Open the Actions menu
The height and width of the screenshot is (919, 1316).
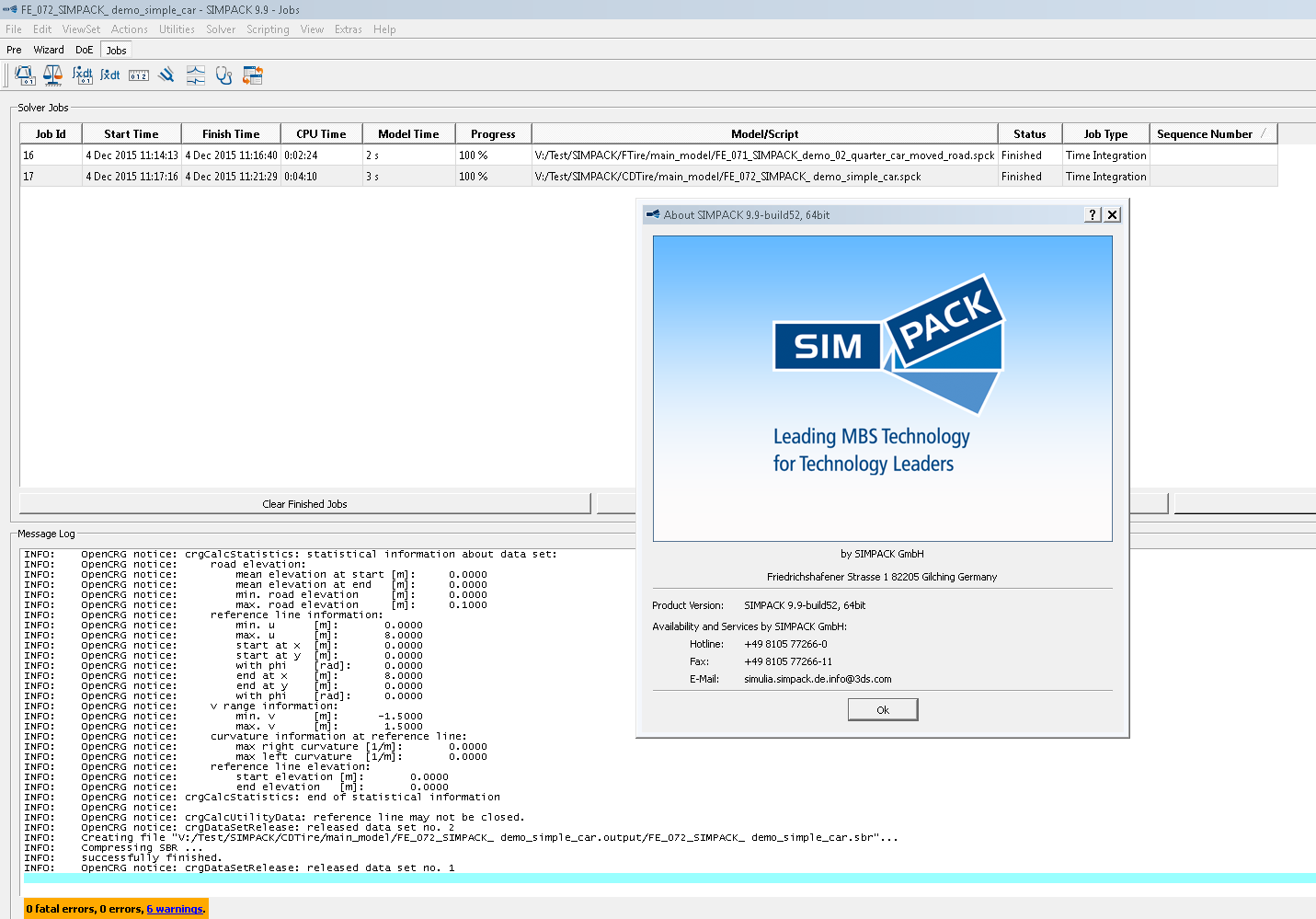(130, 29)
